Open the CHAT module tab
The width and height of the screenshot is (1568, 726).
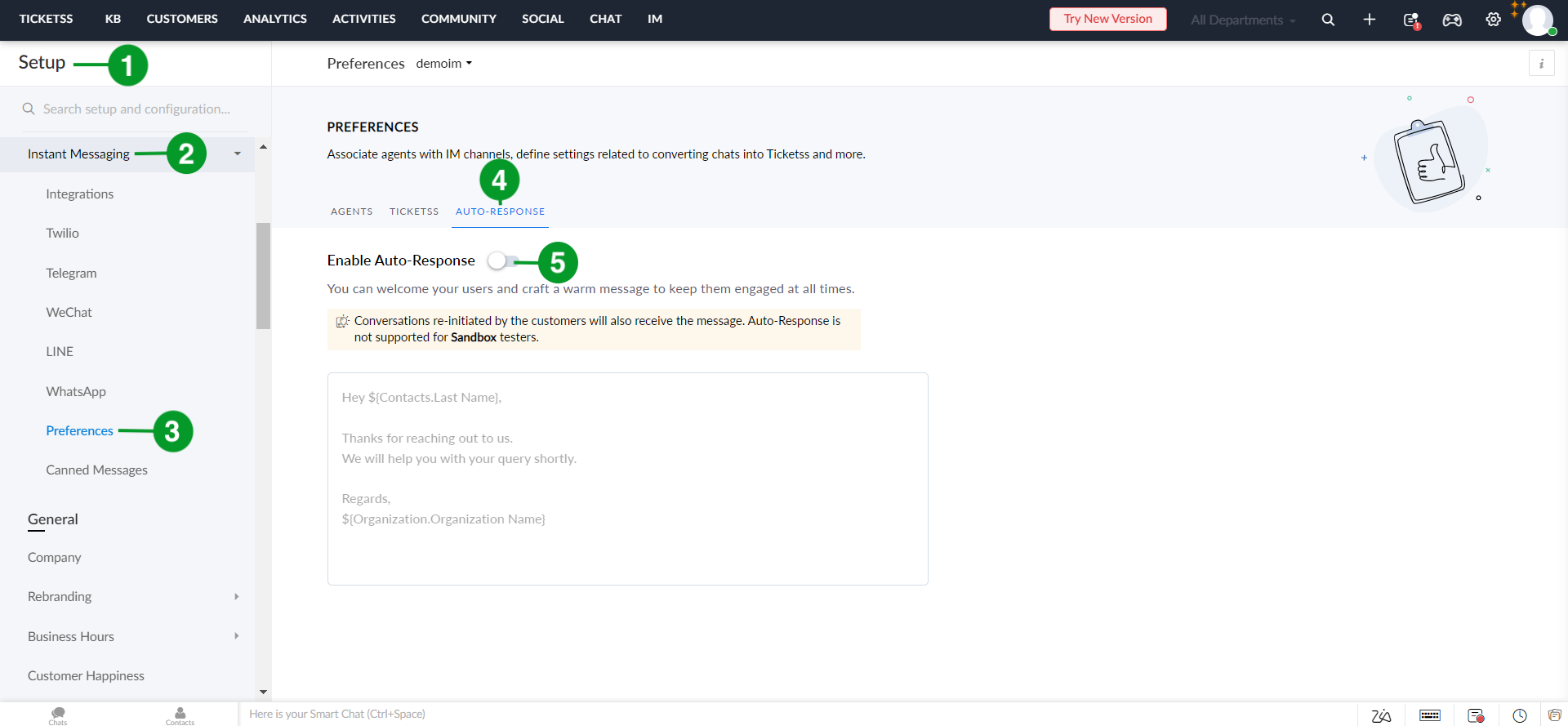pos(606,19)
